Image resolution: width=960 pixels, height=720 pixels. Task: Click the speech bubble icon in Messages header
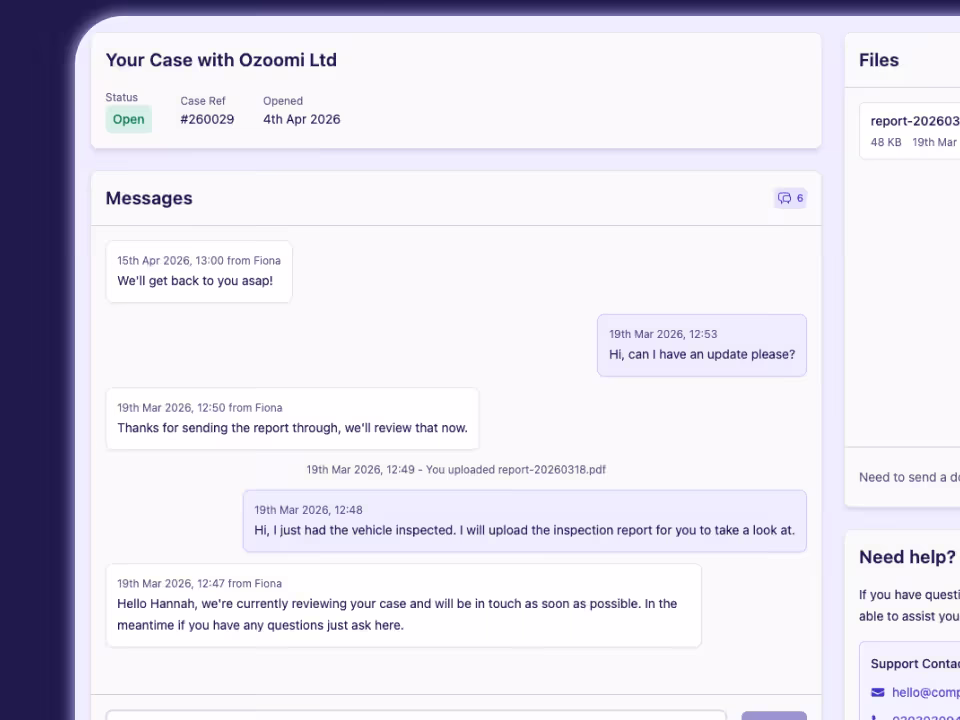pyautogui.click(x=786, y=198)
